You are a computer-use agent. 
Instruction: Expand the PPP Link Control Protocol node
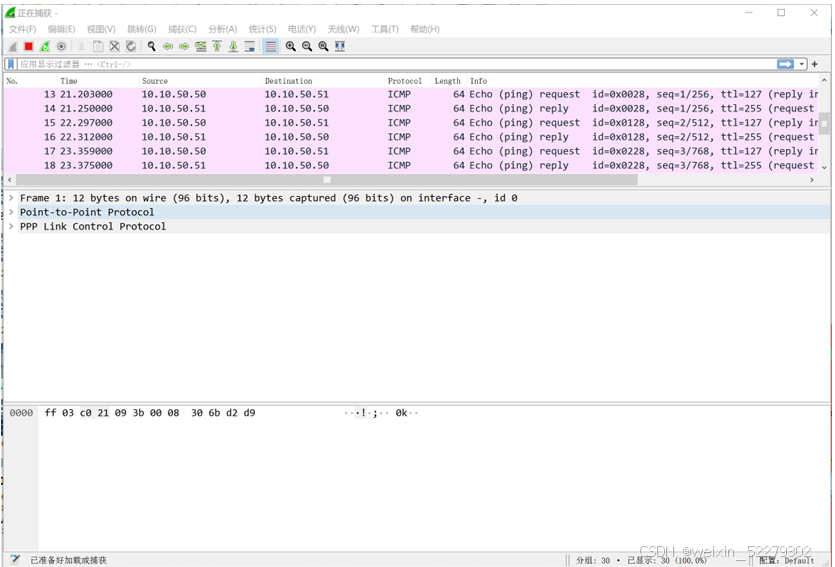[x=11, y=226]
